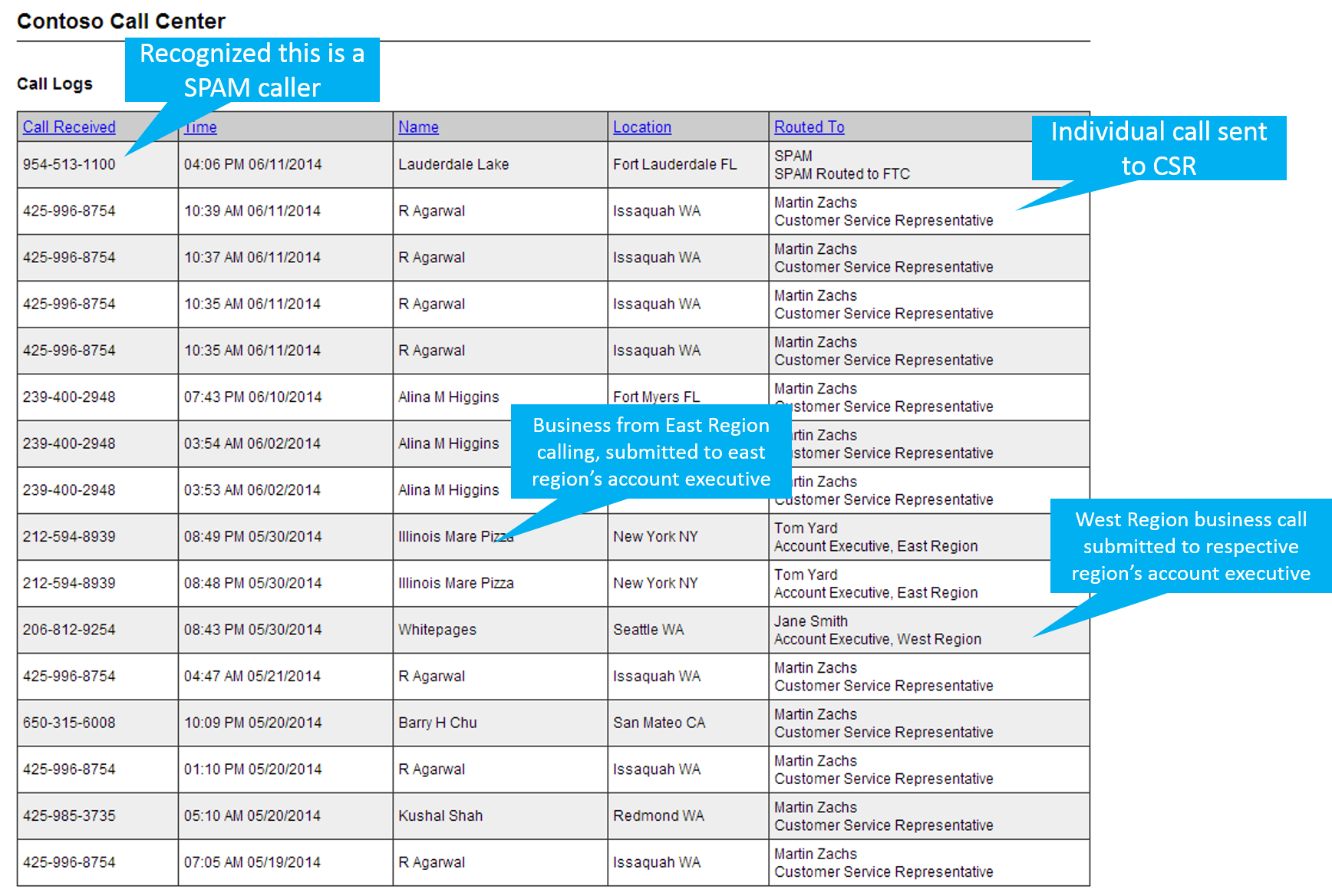1332x896 pixels.
Task: Click time 07:43 PM 06/10/2014
Action: coord(252,397)
